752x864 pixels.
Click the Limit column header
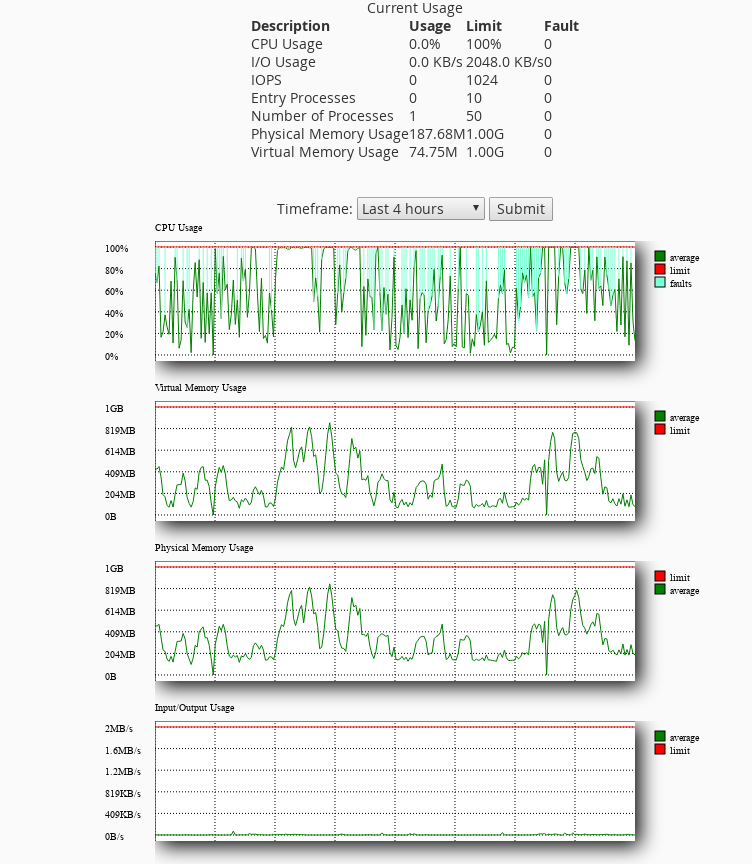point(484,26)
